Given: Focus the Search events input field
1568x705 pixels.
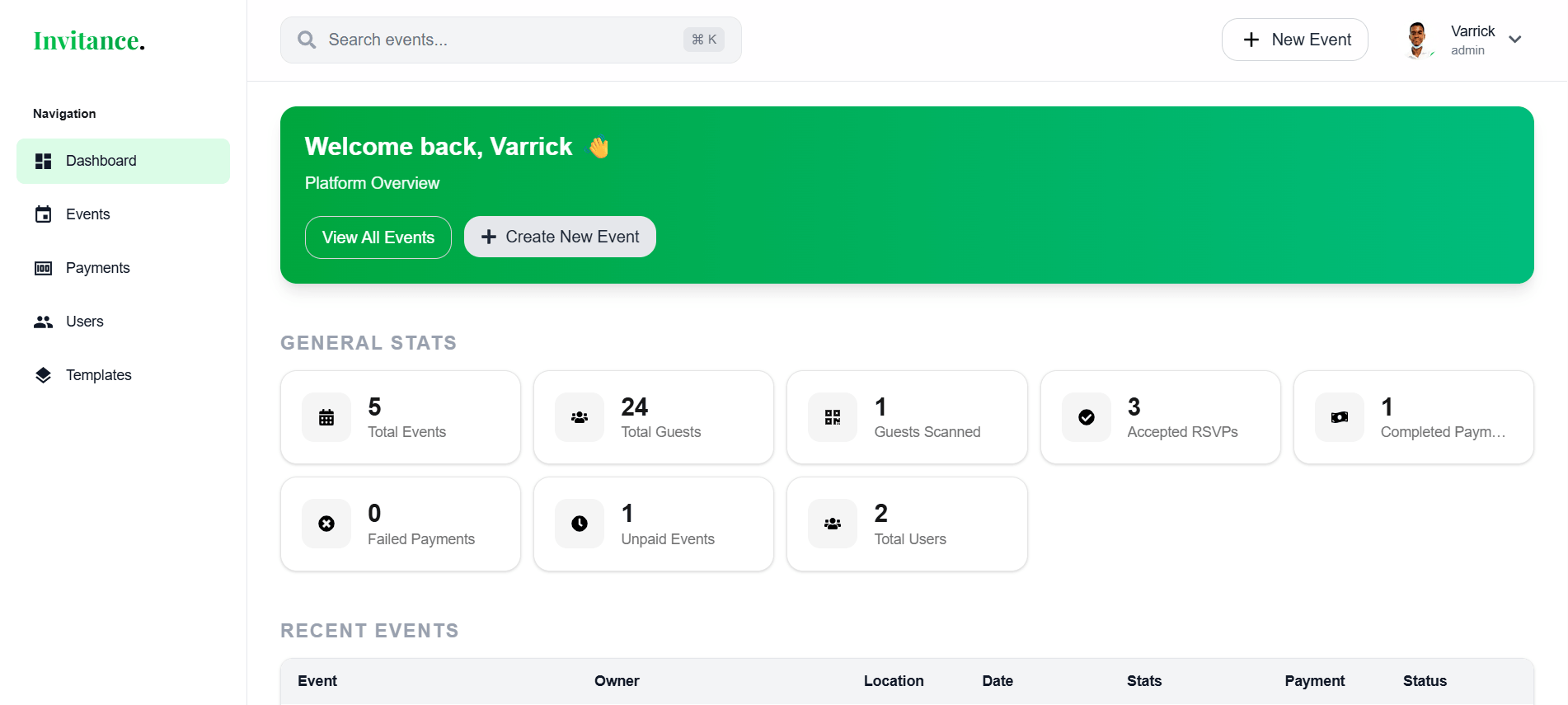Looking at the screenshot, I should click(x=510, y=40).
